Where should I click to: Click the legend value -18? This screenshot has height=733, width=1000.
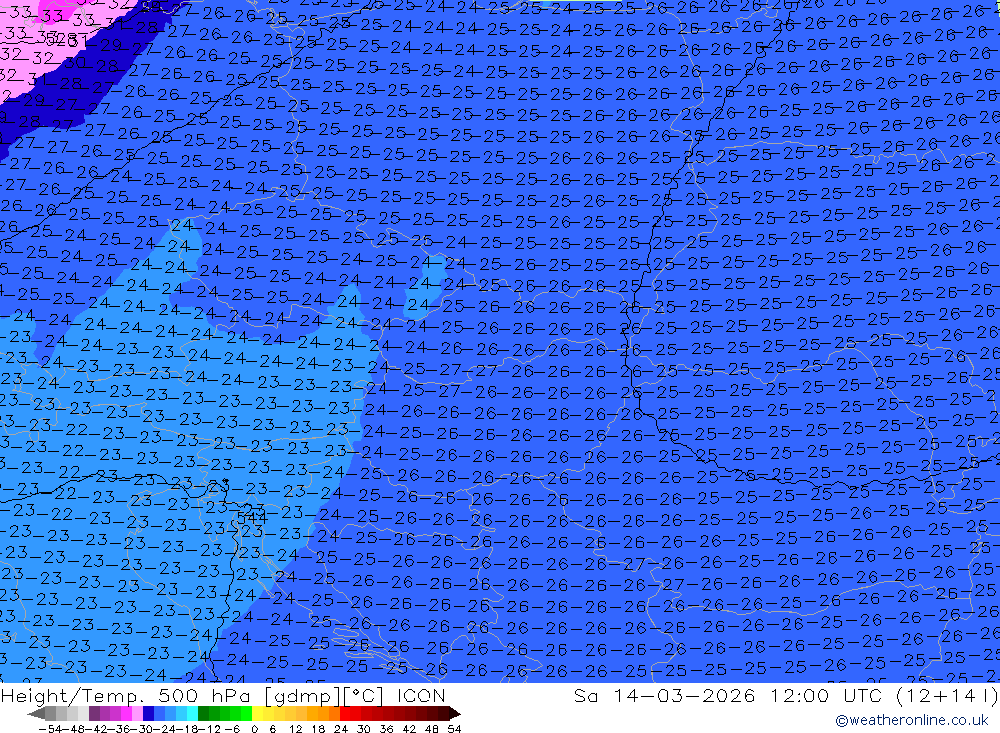pyautogui.click(x=187, y=729)
